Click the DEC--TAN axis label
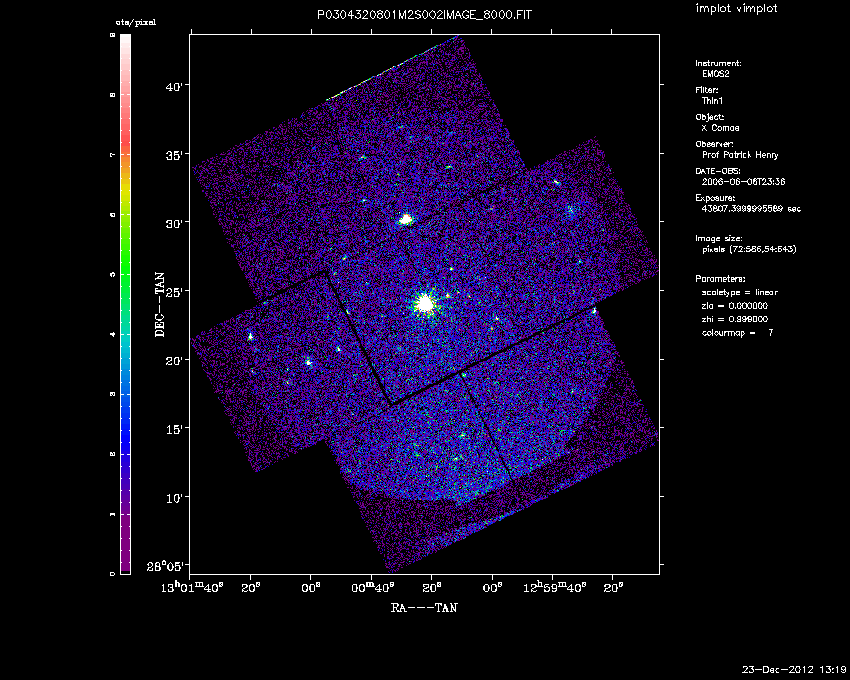Image resolution: width=850 pixels, height=680 pixels. coord(160,304)
